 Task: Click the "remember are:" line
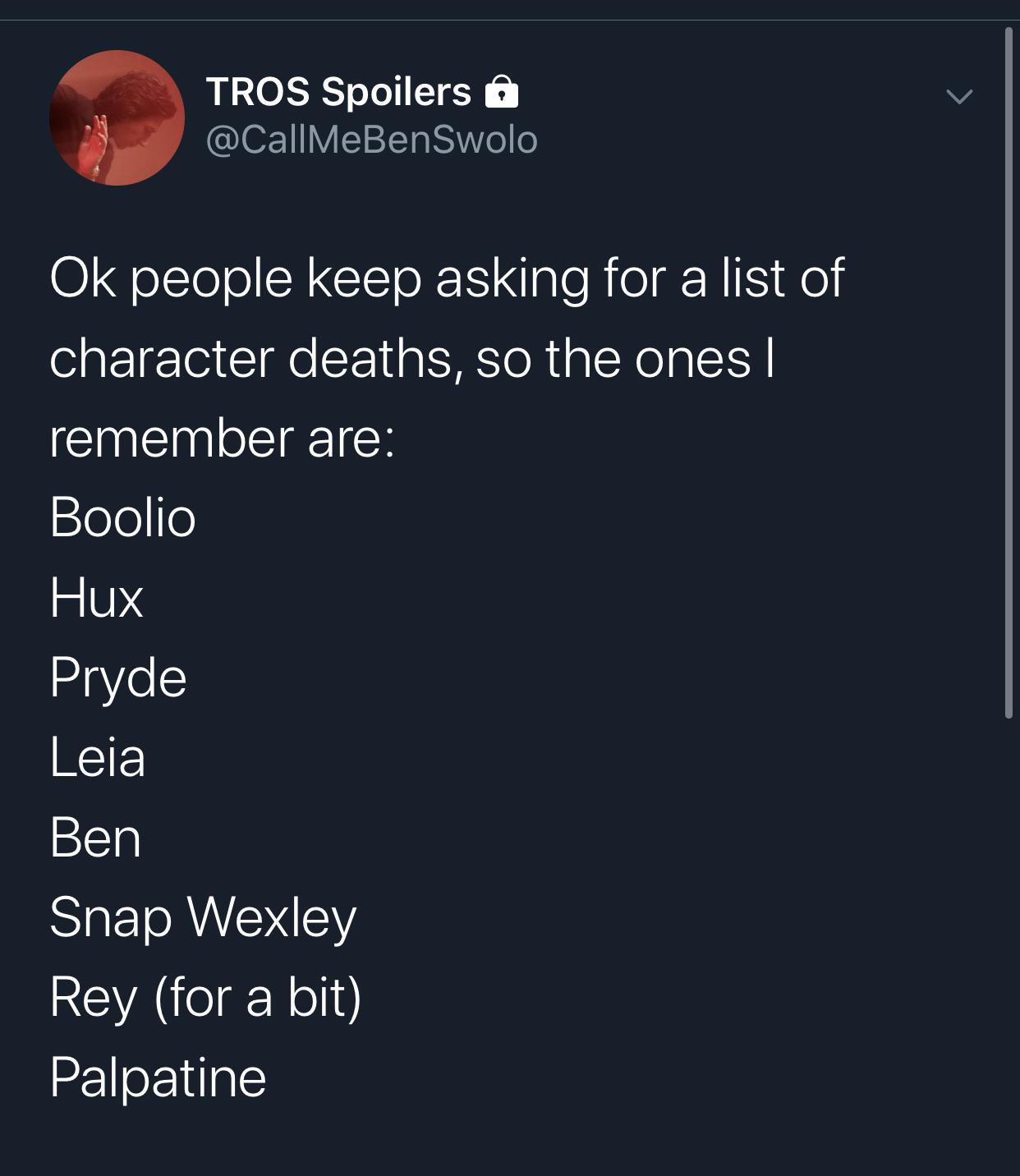click(x=222, y=438)
